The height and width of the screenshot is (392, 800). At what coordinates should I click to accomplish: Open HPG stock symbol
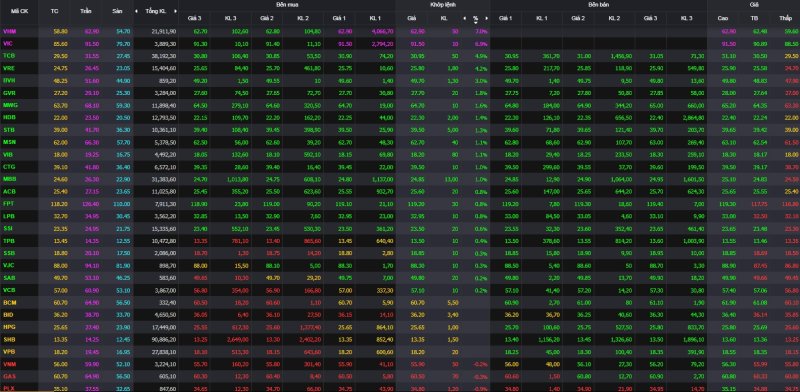9,327
